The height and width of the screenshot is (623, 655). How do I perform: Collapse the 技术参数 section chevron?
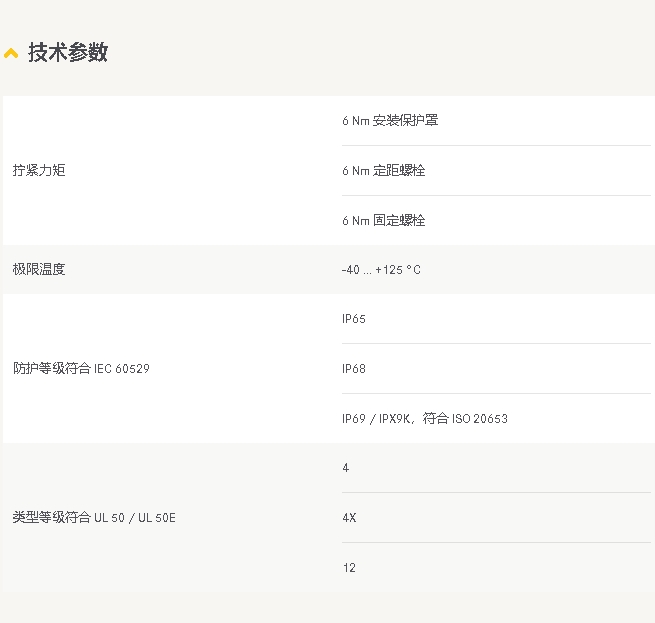coord(11,53)
